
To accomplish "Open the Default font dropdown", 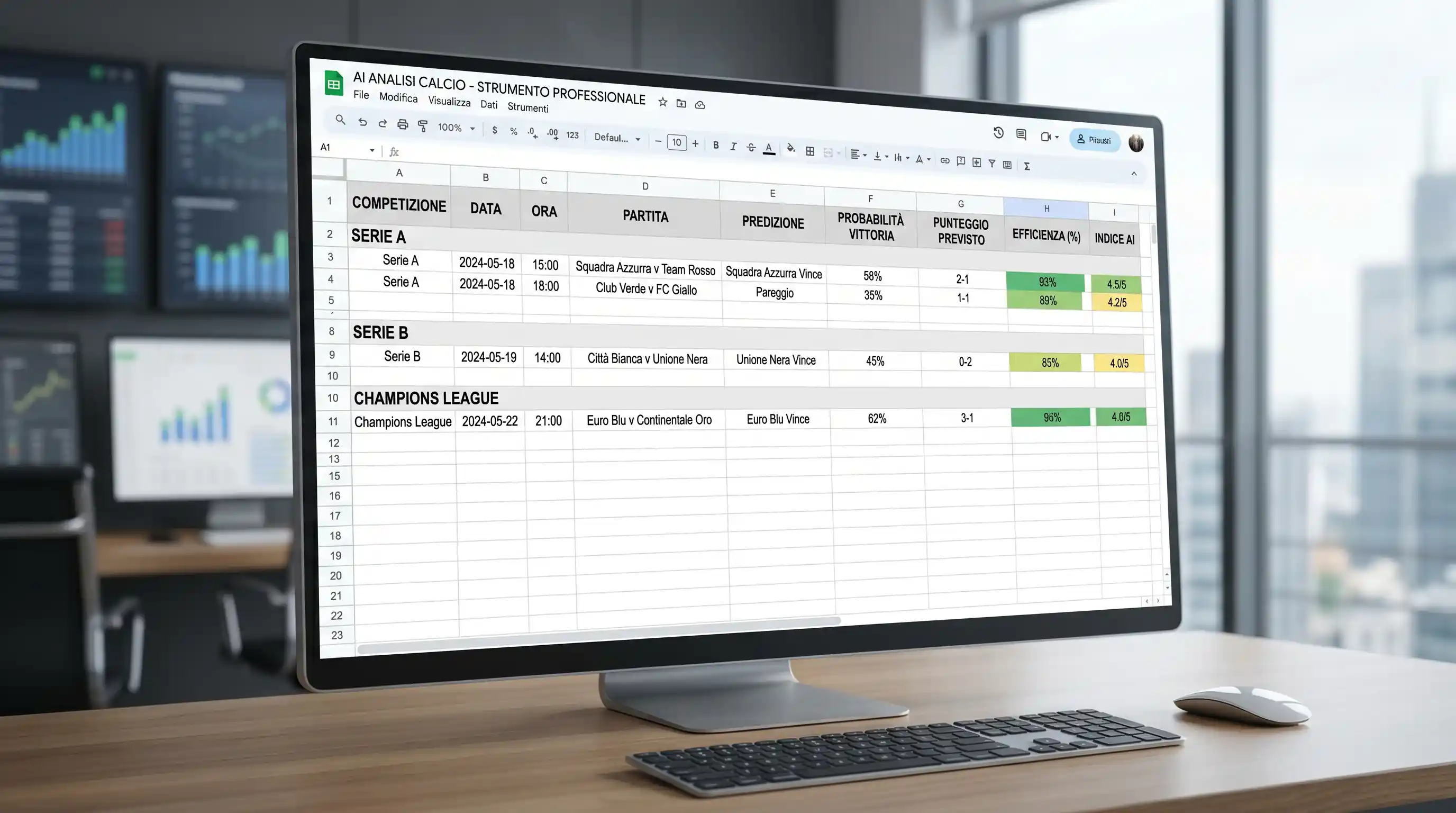I will 617,138.
